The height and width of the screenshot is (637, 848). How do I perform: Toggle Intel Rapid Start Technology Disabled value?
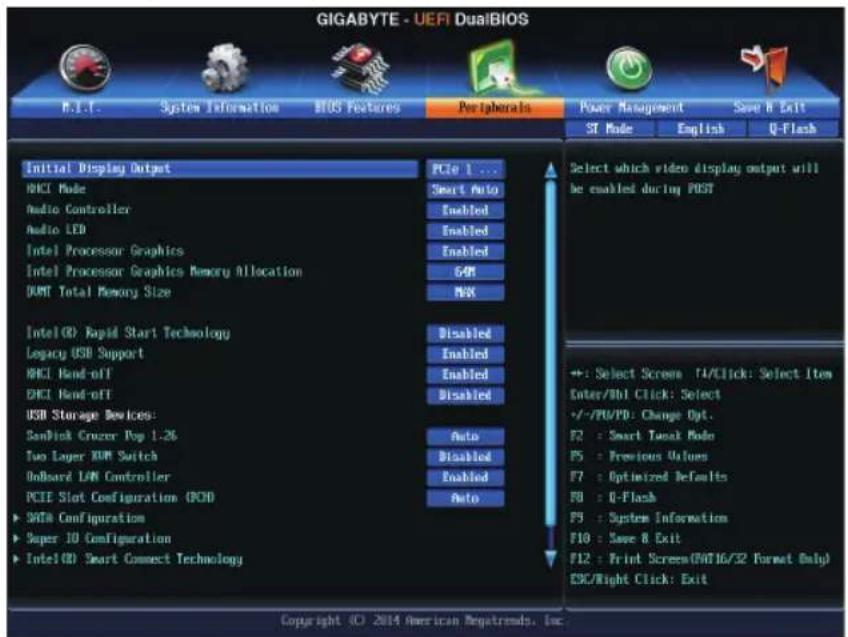tap(465, 334)
